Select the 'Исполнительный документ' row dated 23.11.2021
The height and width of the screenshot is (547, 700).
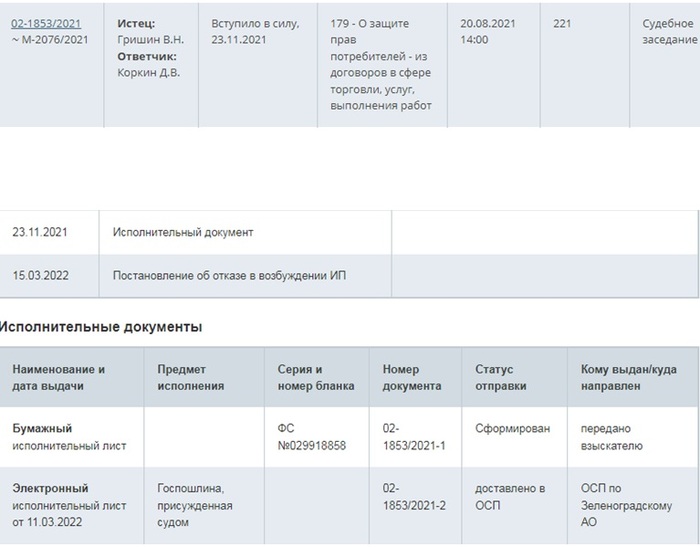pos(183,232)
